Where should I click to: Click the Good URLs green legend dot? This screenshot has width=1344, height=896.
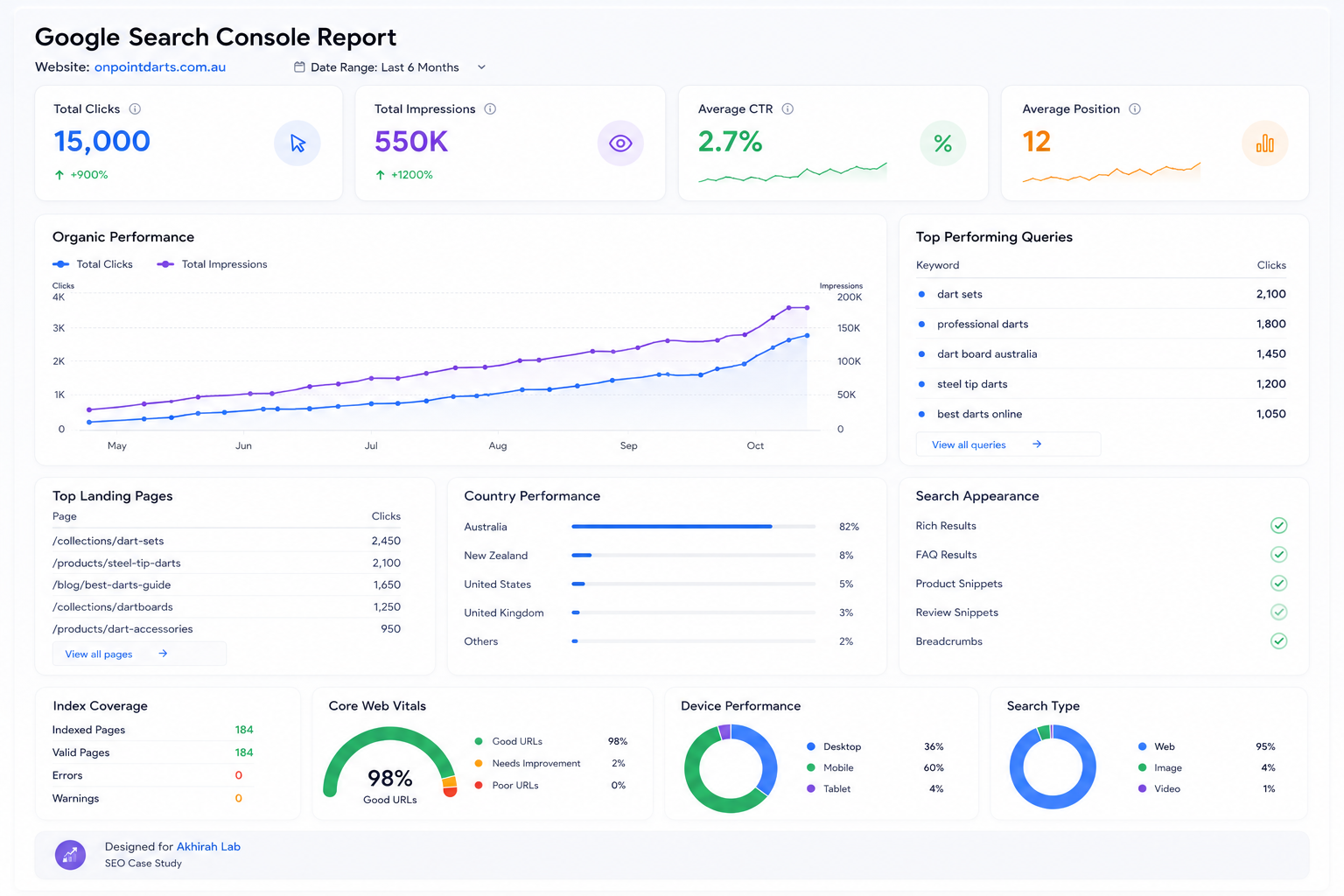pos(479,742)
